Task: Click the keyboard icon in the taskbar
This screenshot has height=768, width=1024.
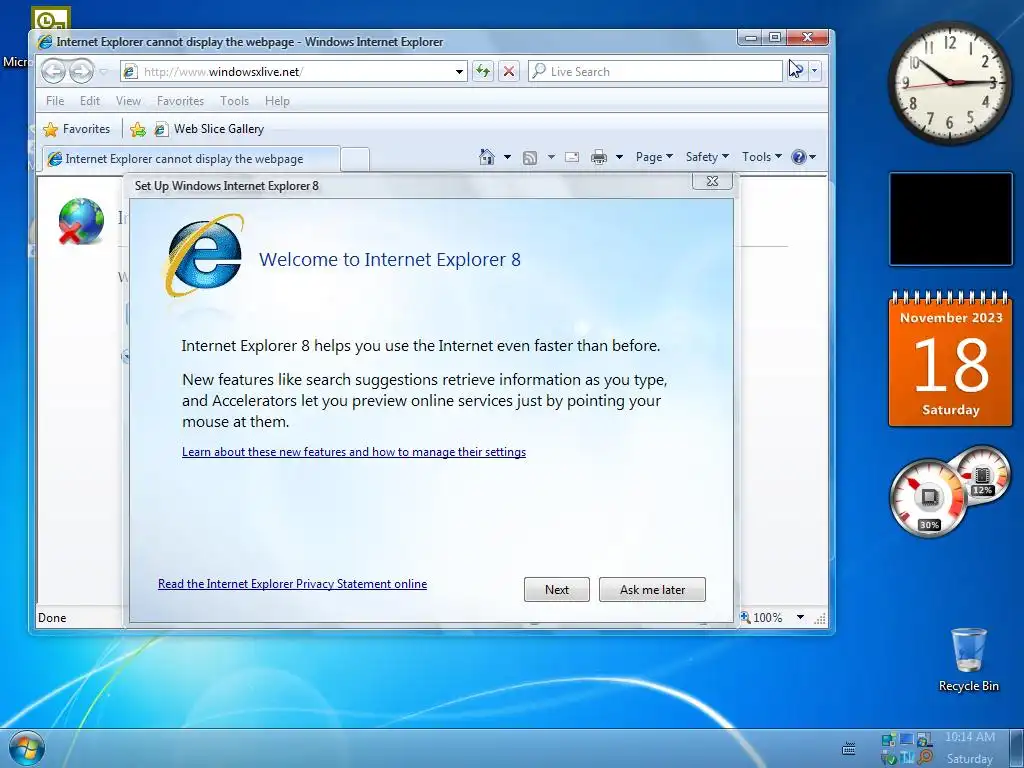Action: [848, 748]
